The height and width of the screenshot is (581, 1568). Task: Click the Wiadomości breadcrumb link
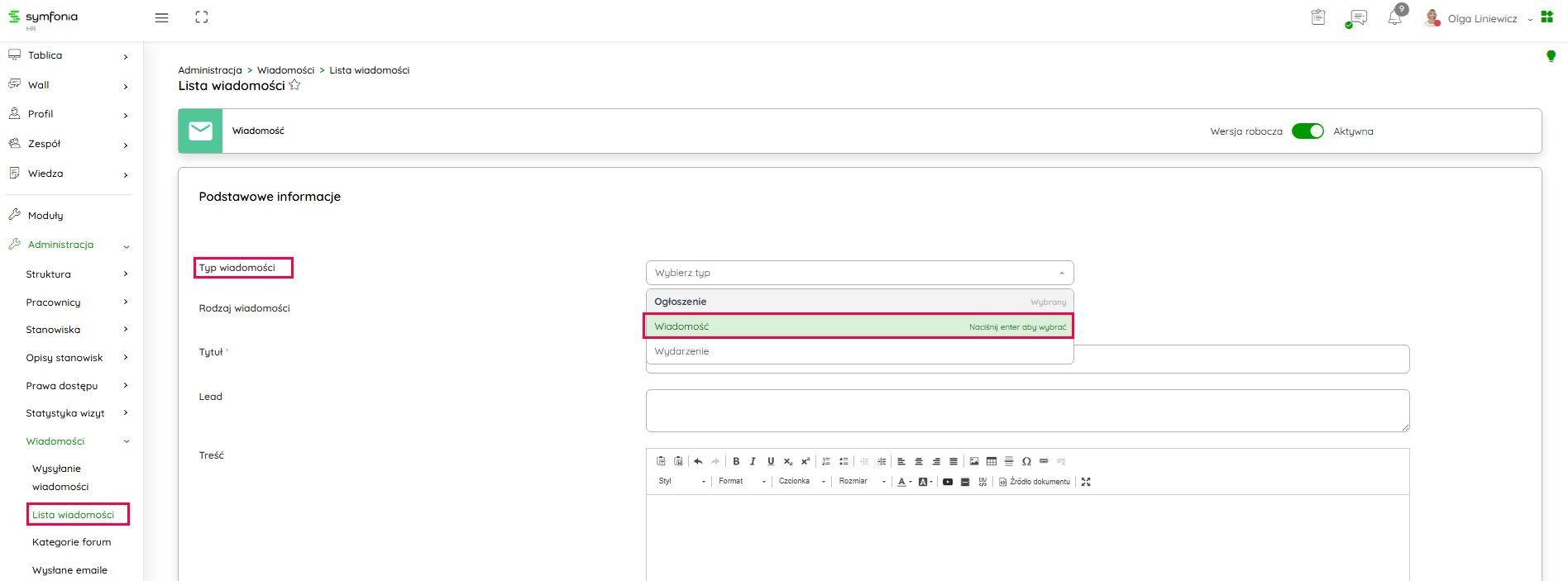click(285, 70)
